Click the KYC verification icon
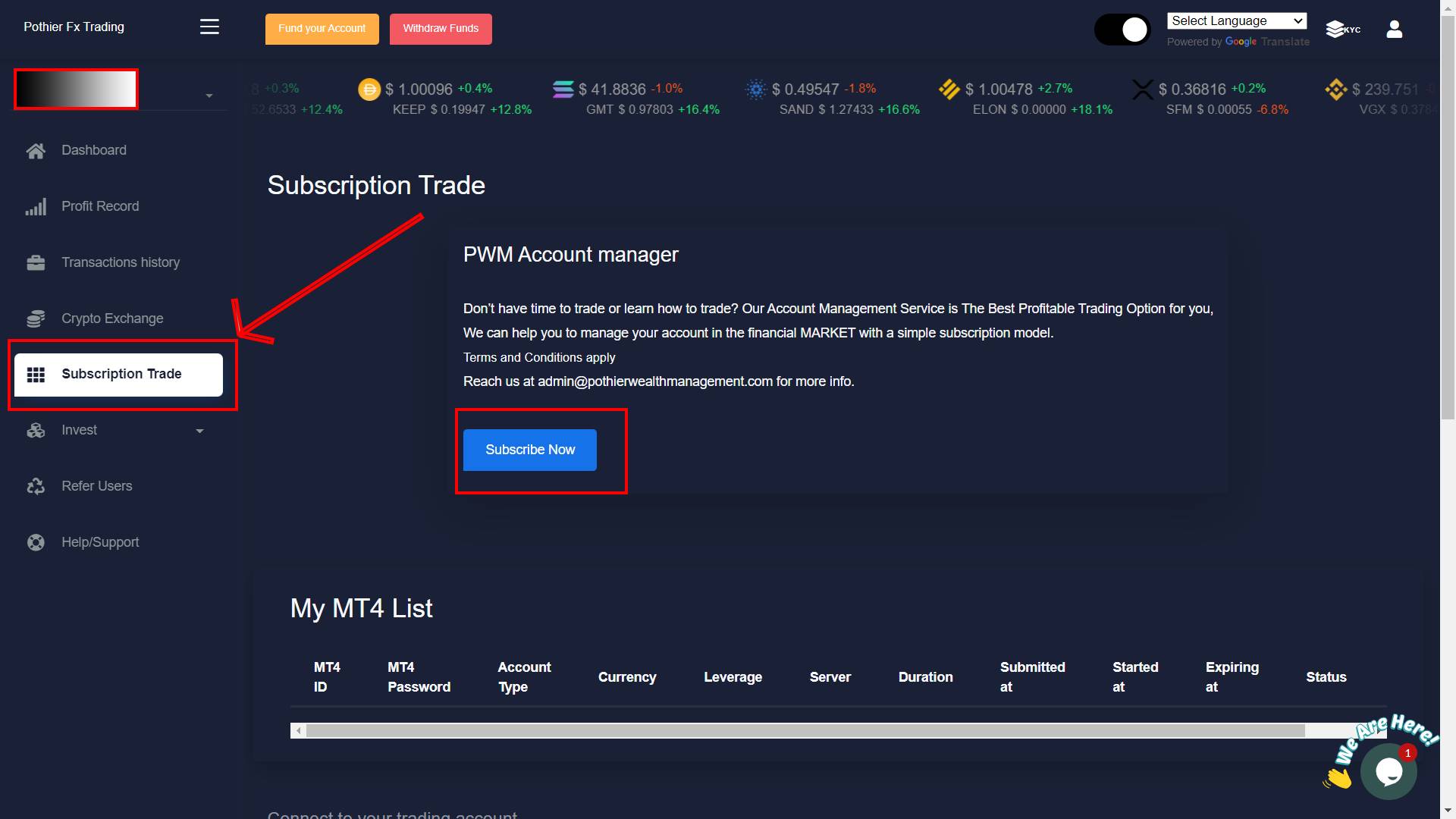 tap(1343, 30)
